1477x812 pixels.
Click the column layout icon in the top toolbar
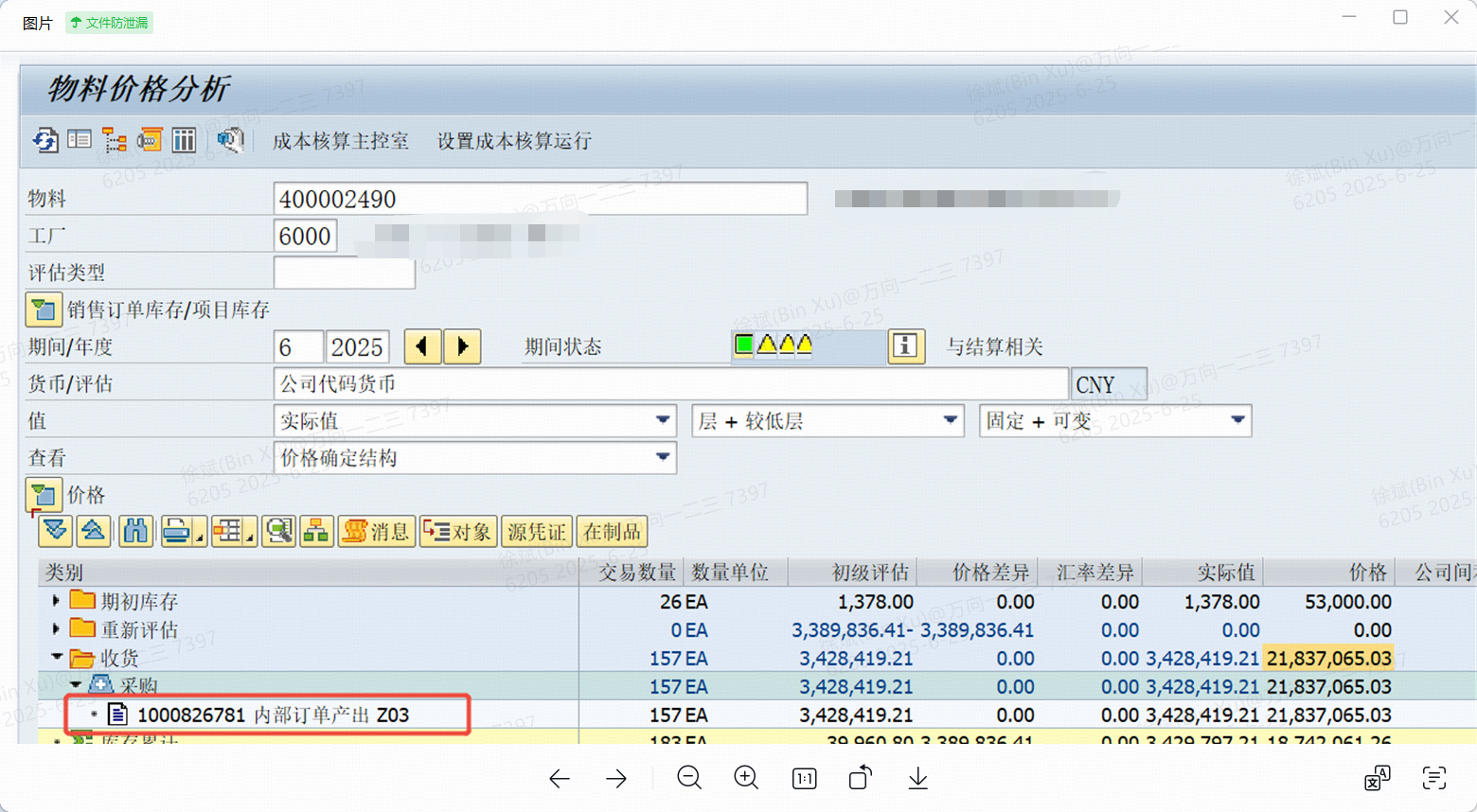click(x=184, y=141)
